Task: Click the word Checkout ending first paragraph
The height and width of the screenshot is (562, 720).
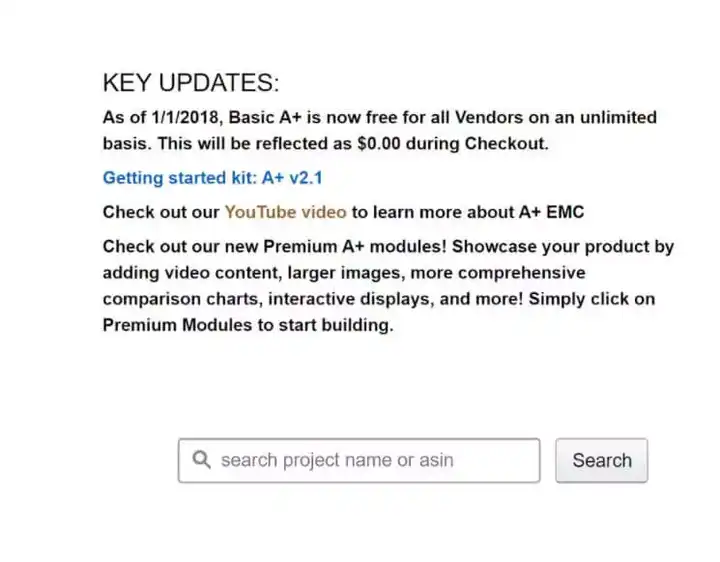Action: click(x=506, y=144)
